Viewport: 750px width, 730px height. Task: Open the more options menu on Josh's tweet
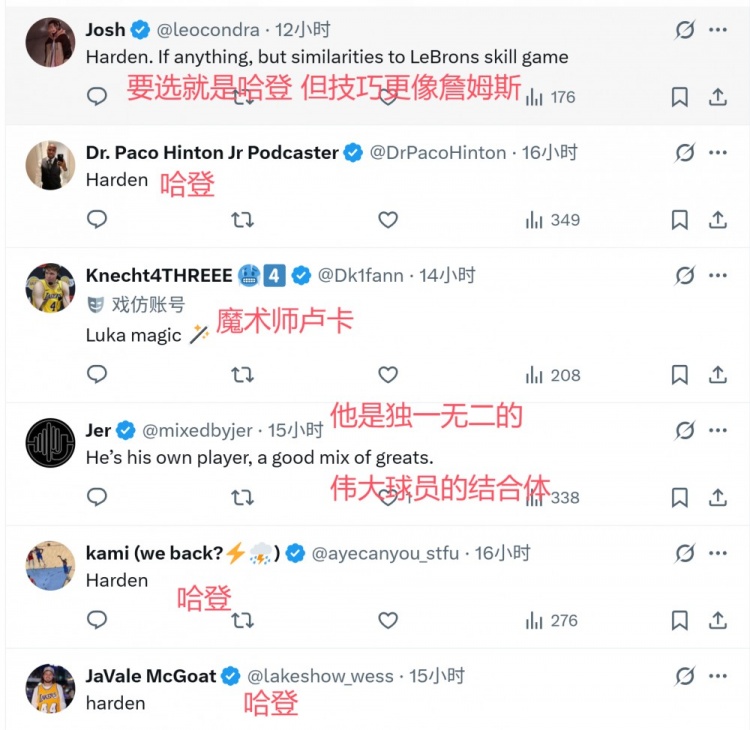717,30
